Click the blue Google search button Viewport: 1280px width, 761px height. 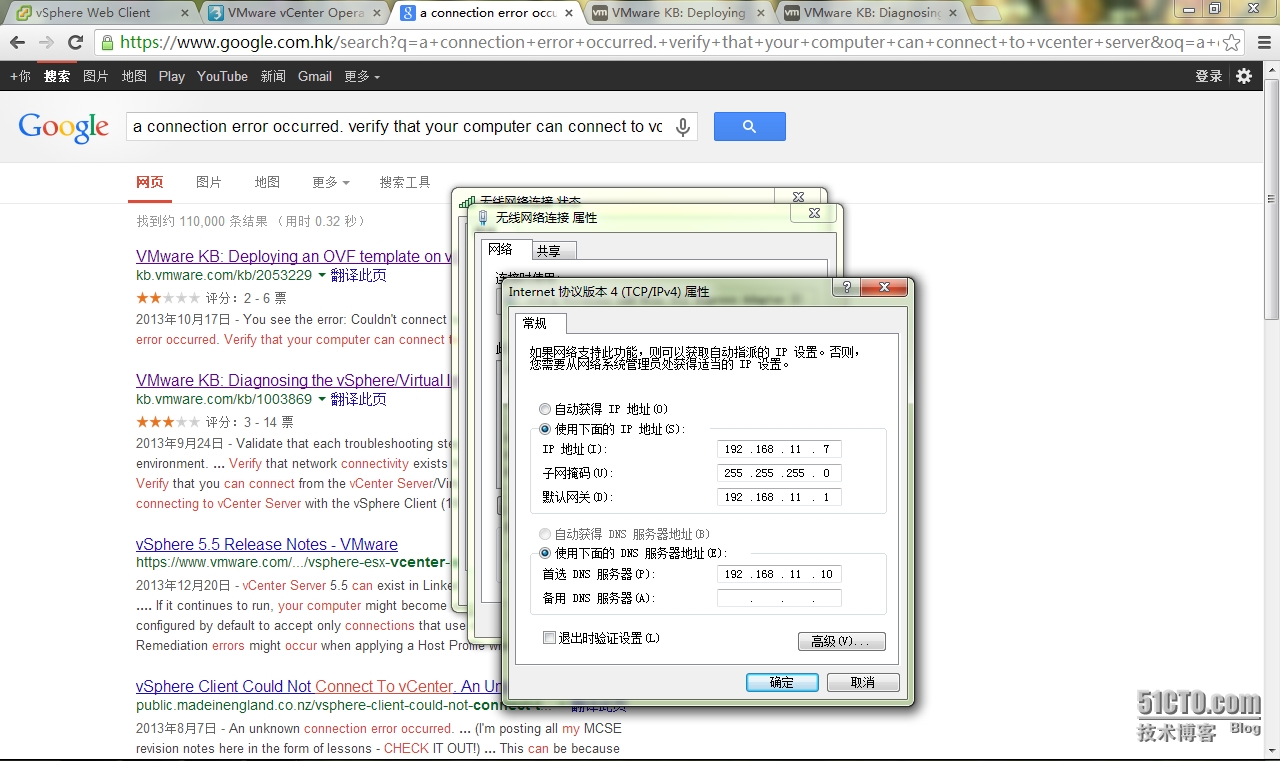point(749,126)
